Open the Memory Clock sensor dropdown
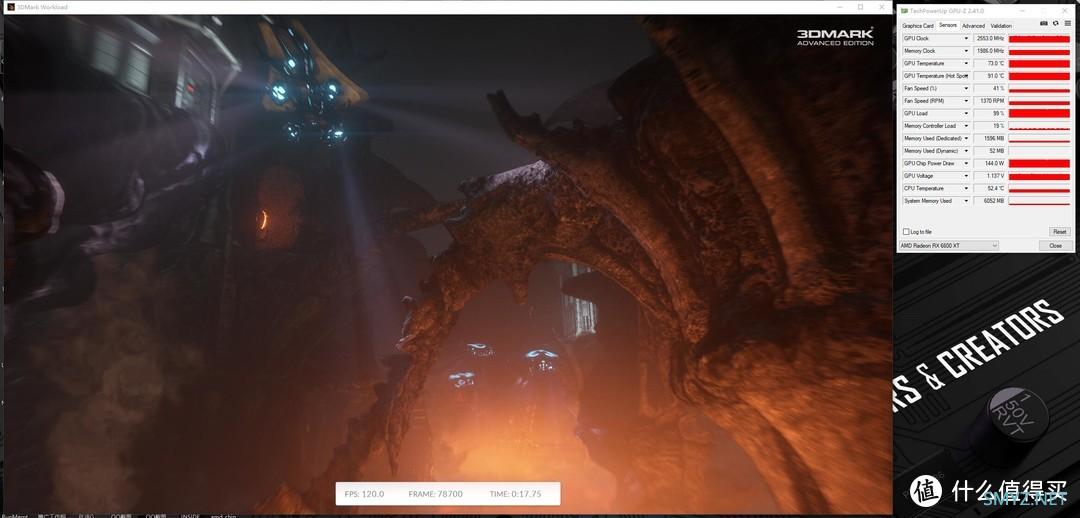1080x518 pixels. coord(966,51)
